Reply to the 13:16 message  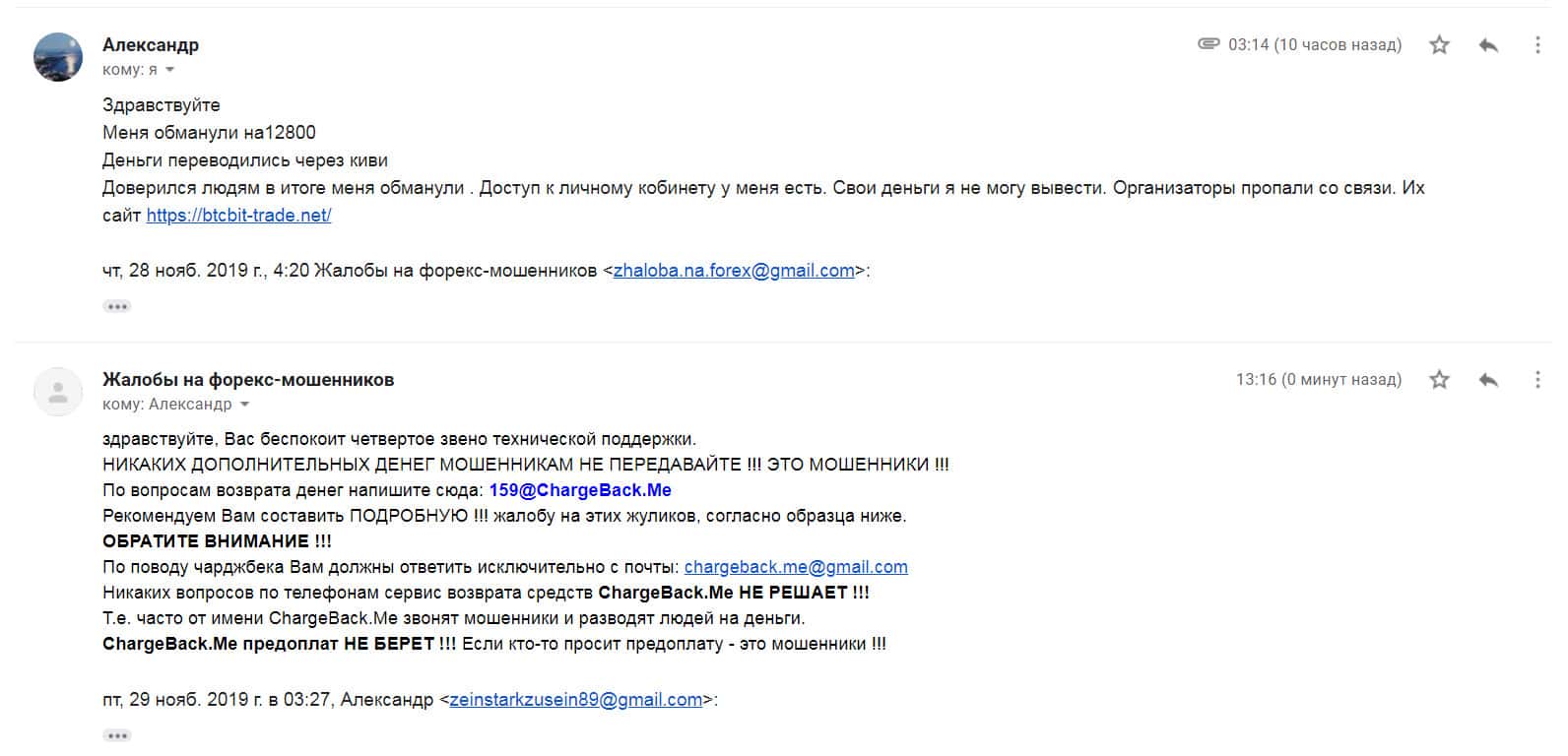click(x=1488, y=380)
